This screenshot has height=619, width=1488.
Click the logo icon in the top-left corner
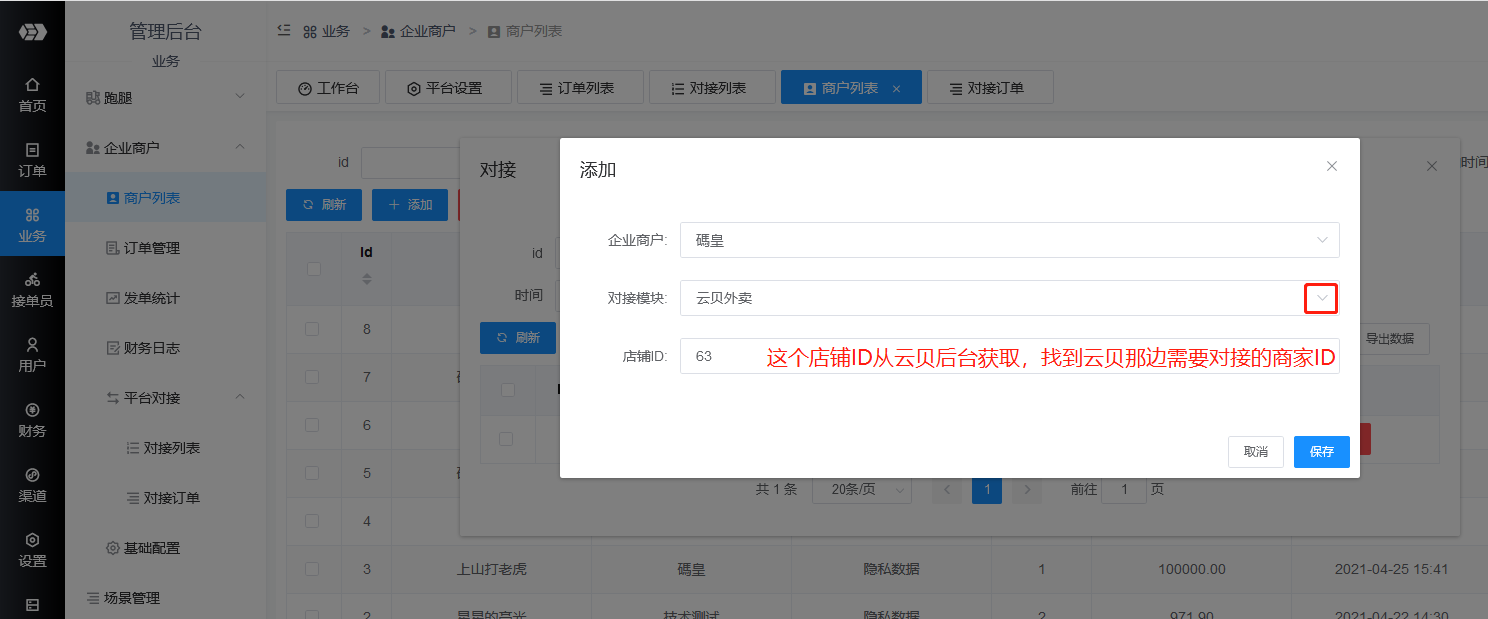click(32, 32)
